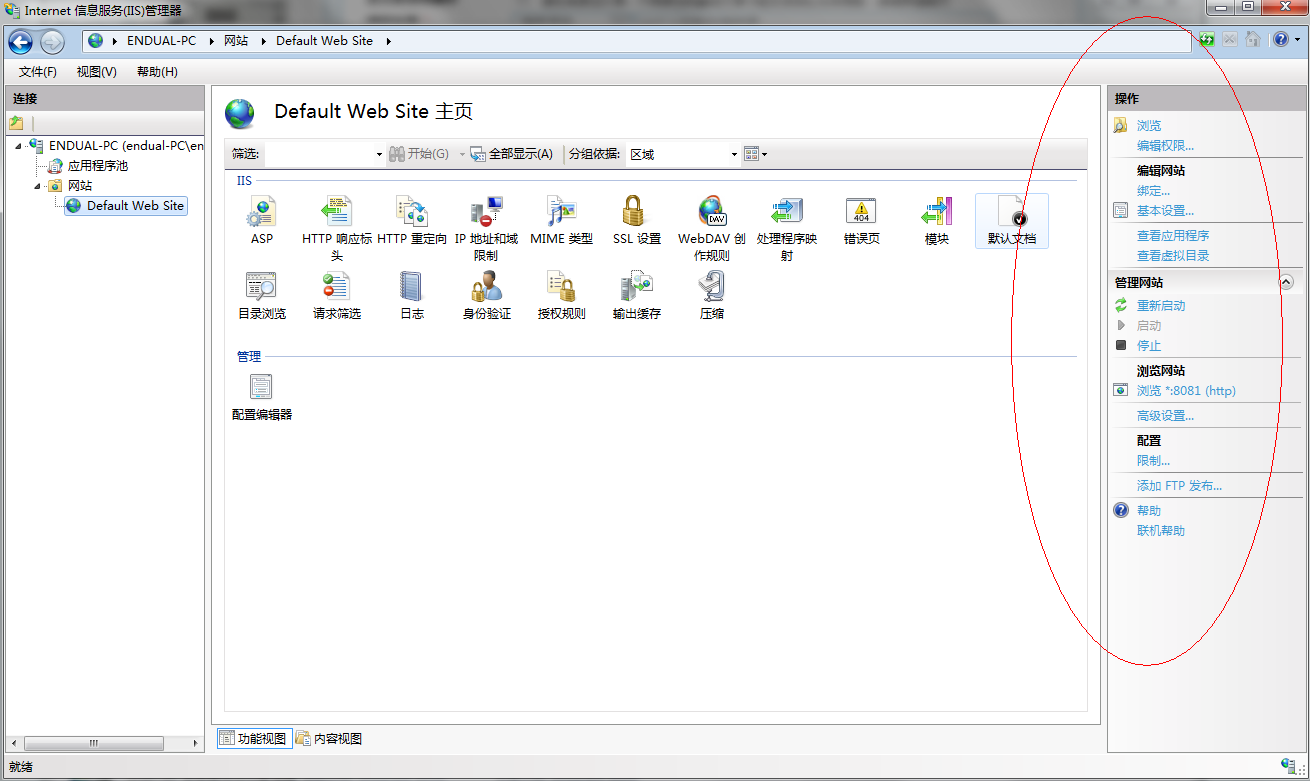Open the ASP feature icon
The width and height of the screenshot is (1310, 781).
[x=262, y=221]
